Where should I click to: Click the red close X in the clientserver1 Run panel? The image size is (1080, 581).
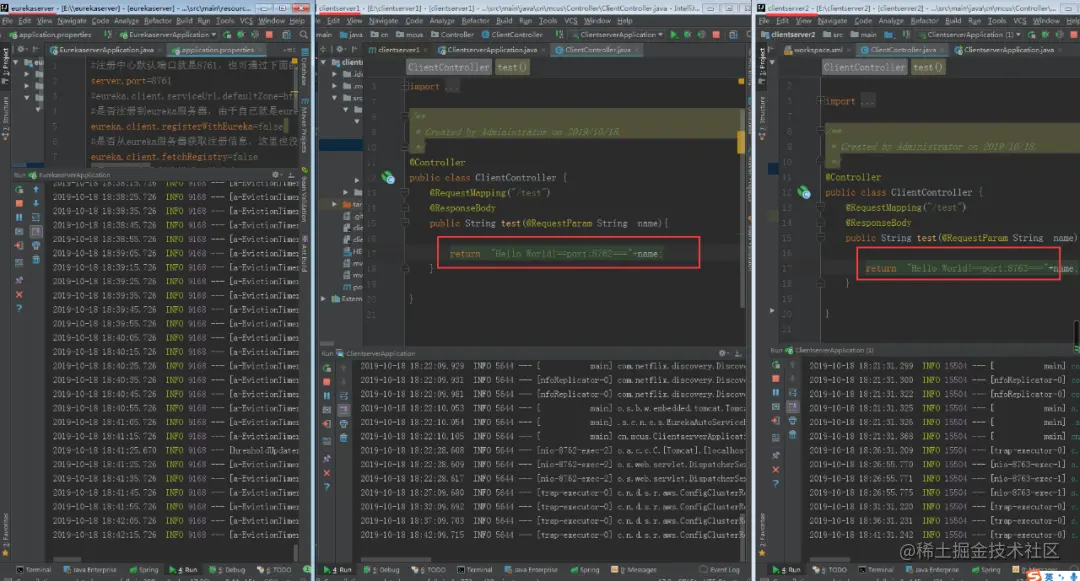pos(326,473)
